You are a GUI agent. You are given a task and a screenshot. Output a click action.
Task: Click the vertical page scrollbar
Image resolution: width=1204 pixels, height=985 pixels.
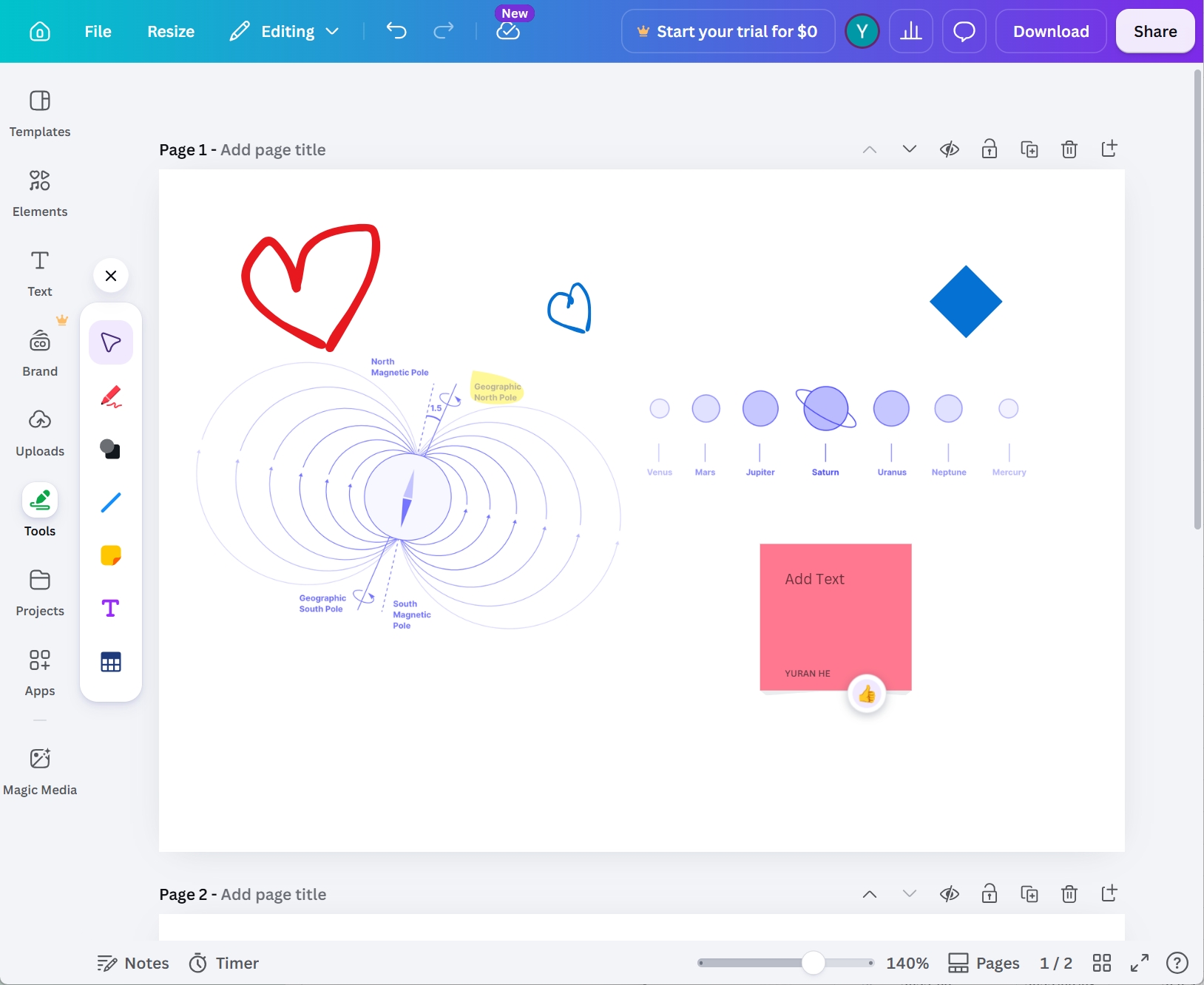pos(1198,299)
